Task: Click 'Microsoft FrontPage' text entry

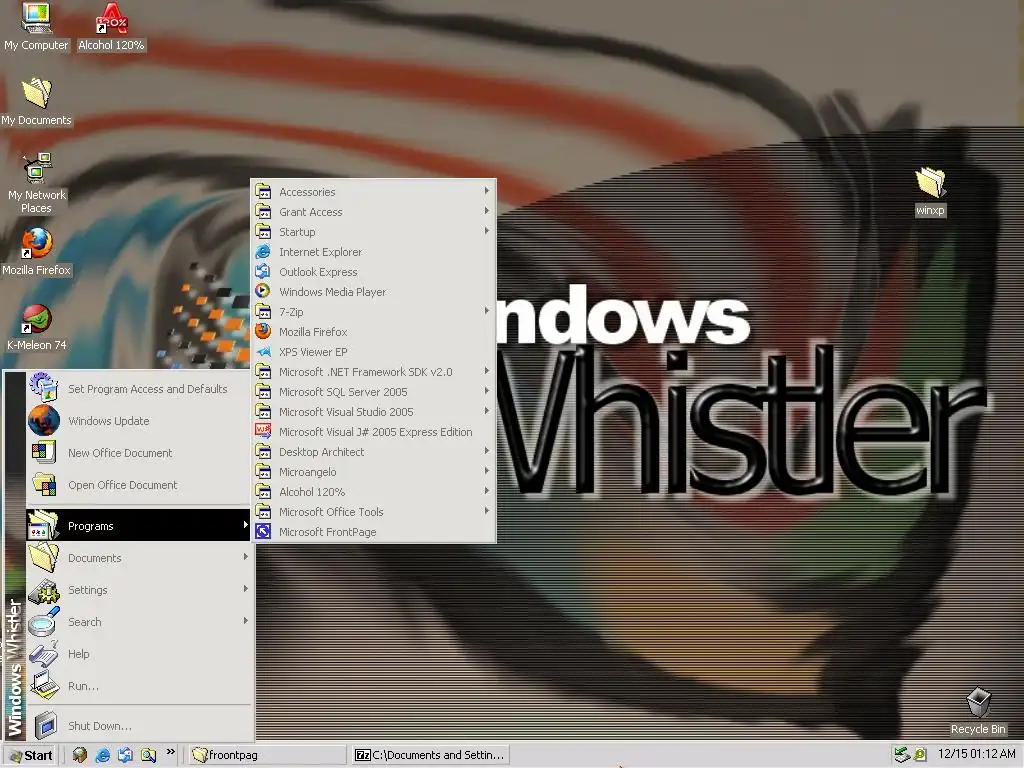Action: click(328, 532)
